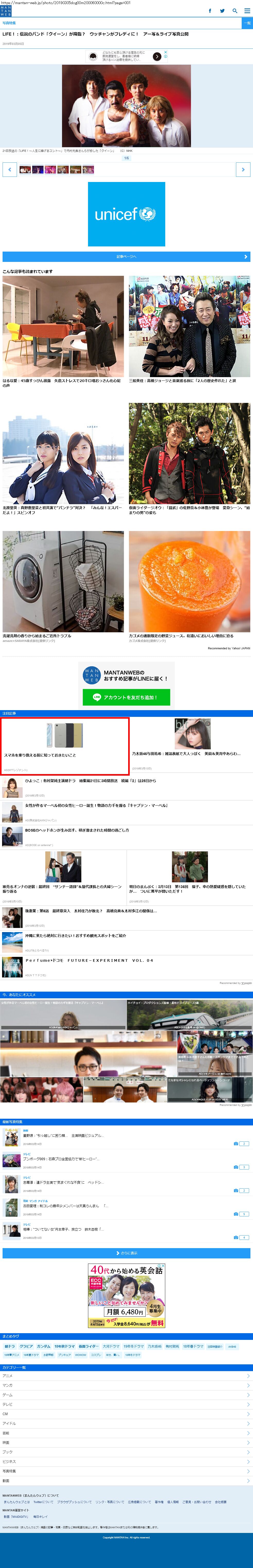Open the unicef advertisement banner
The image size is (253, 1568).
(x=127, y=214)
